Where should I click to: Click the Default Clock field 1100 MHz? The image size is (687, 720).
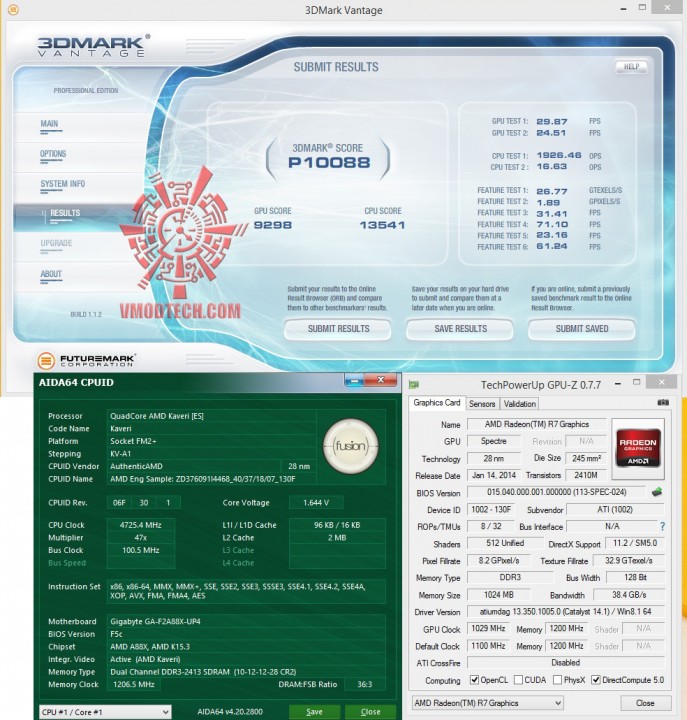pos(488,646)
